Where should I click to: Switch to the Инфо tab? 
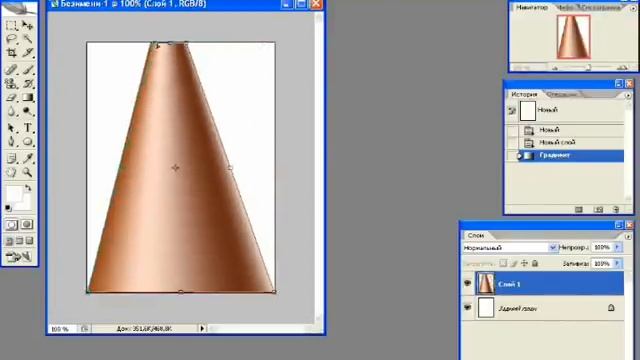point(565,8)
